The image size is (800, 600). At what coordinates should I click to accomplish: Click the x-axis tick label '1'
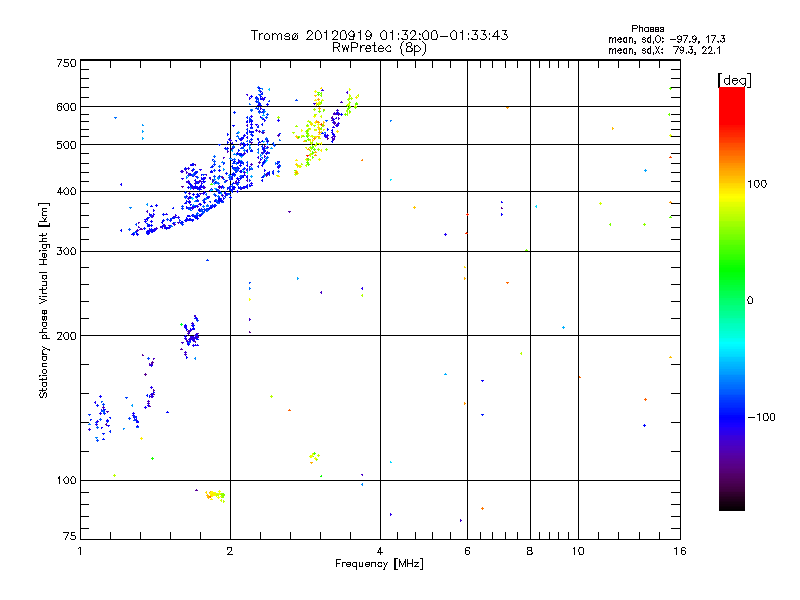point(80,551)
